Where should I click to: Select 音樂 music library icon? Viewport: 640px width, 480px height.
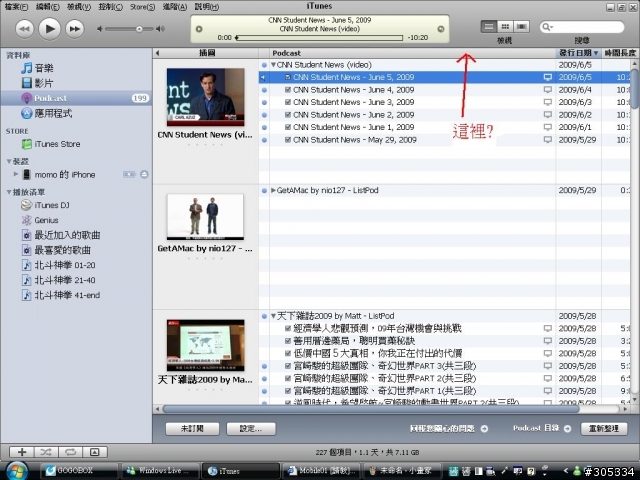[x=27, y=68]
